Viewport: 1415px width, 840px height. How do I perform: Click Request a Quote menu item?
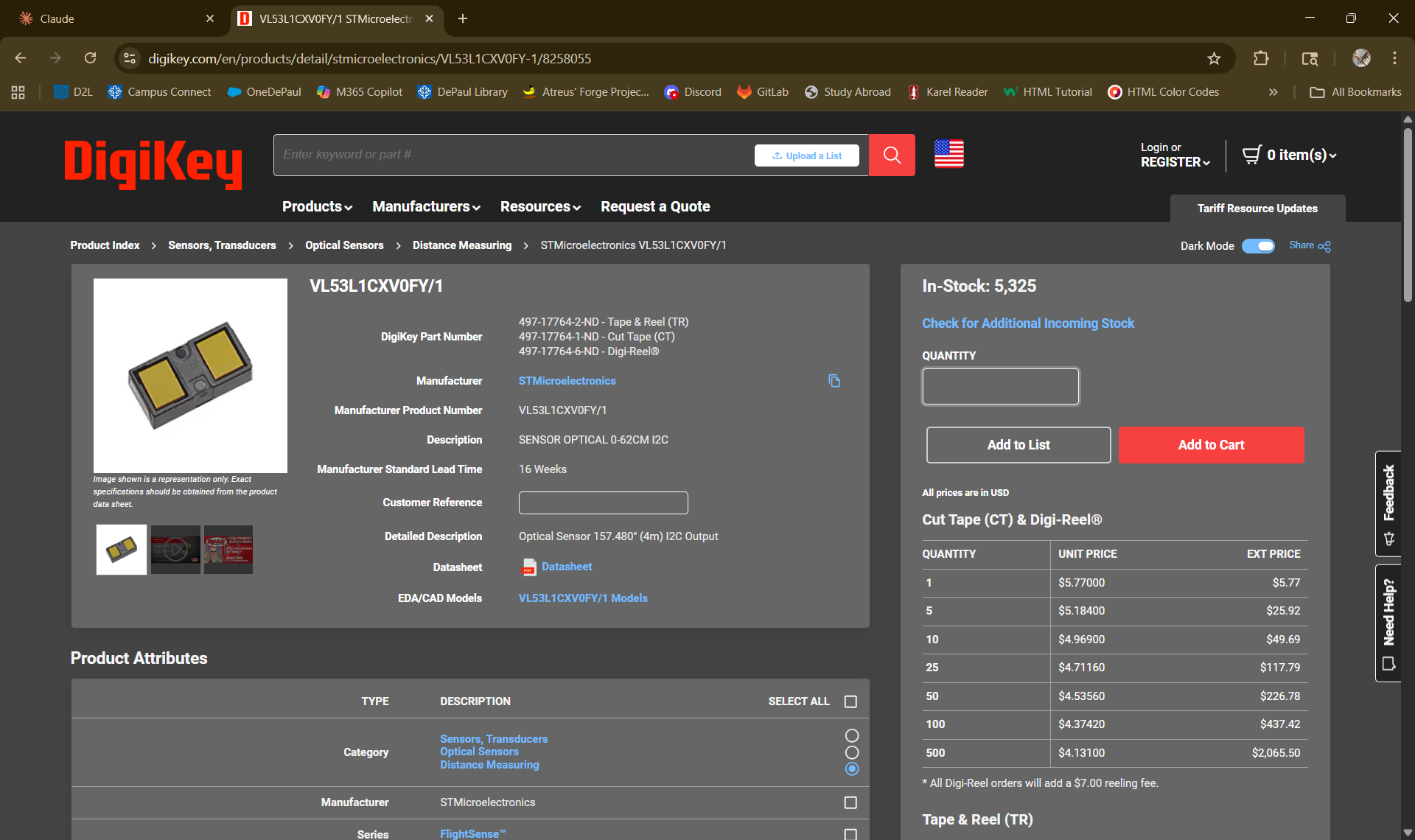point(655,207)
